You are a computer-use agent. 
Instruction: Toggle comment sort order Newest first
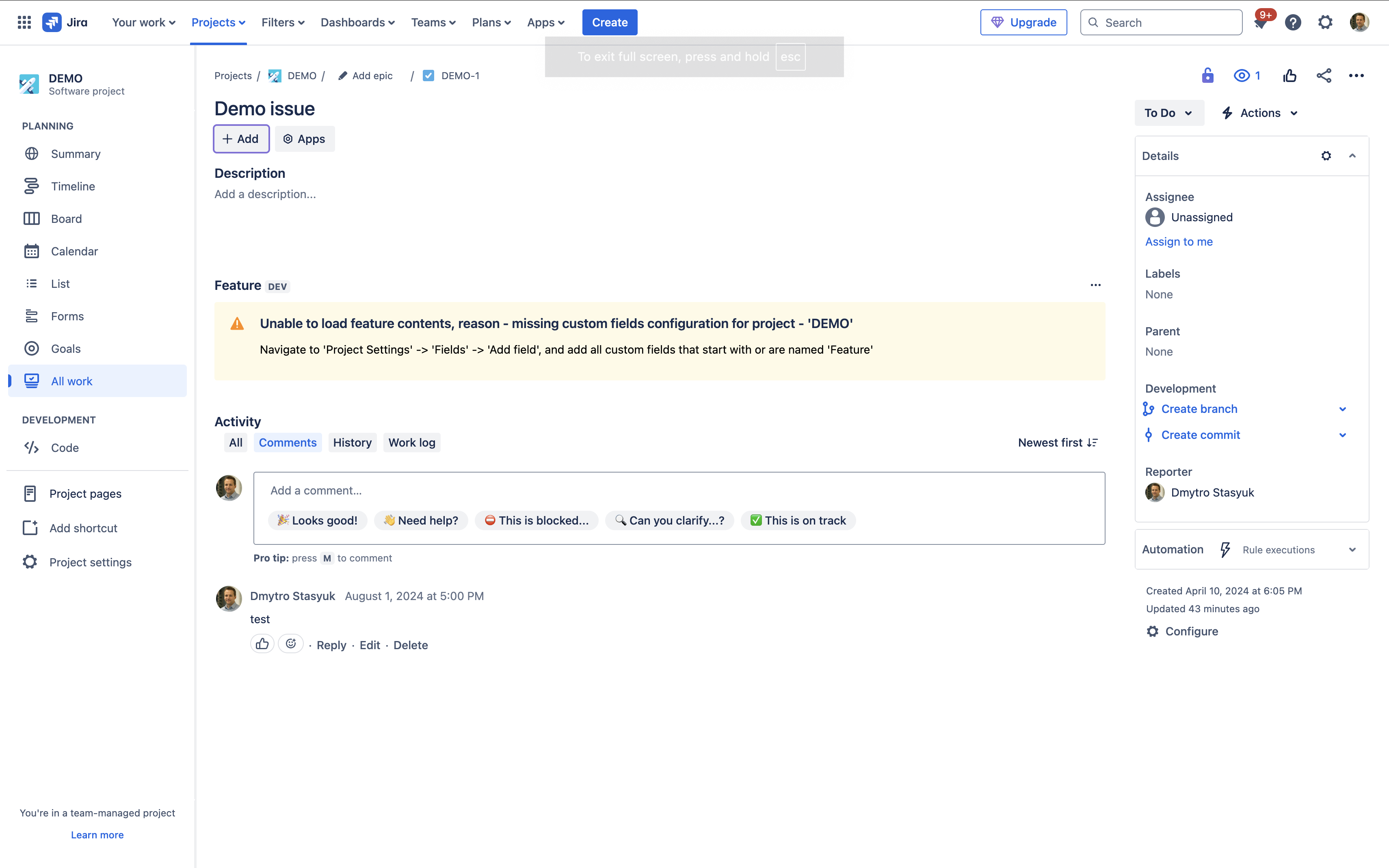coord(1058,443)
